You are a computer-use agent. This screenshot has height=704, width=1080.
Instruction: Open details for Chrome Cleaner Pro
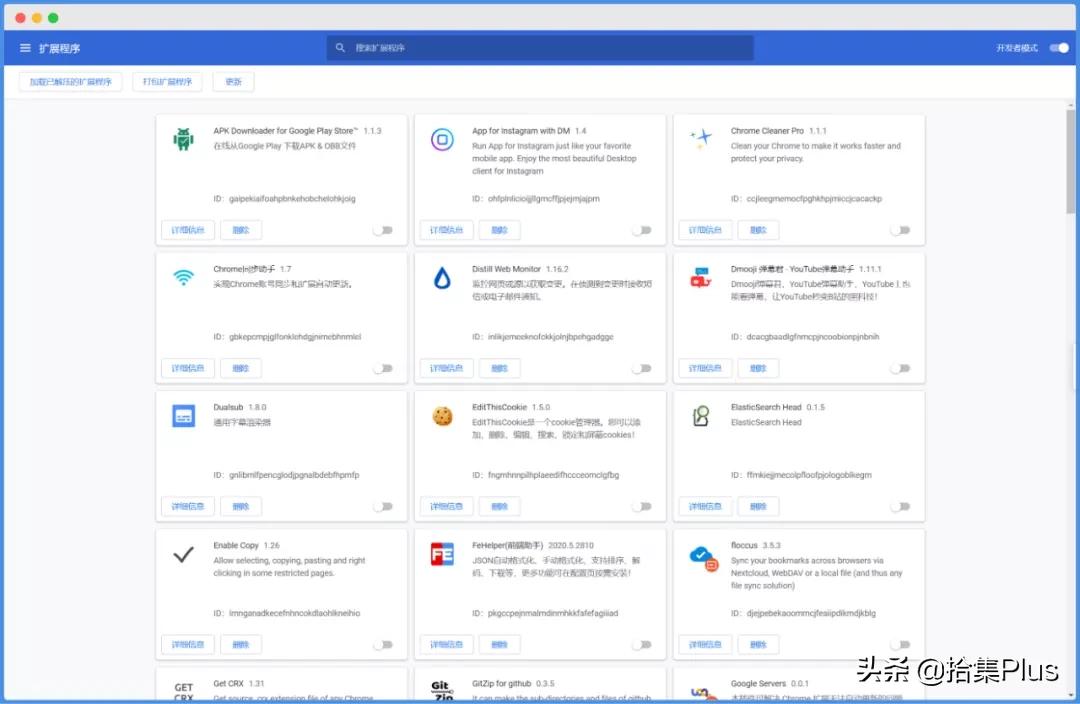tap(705, 230)
